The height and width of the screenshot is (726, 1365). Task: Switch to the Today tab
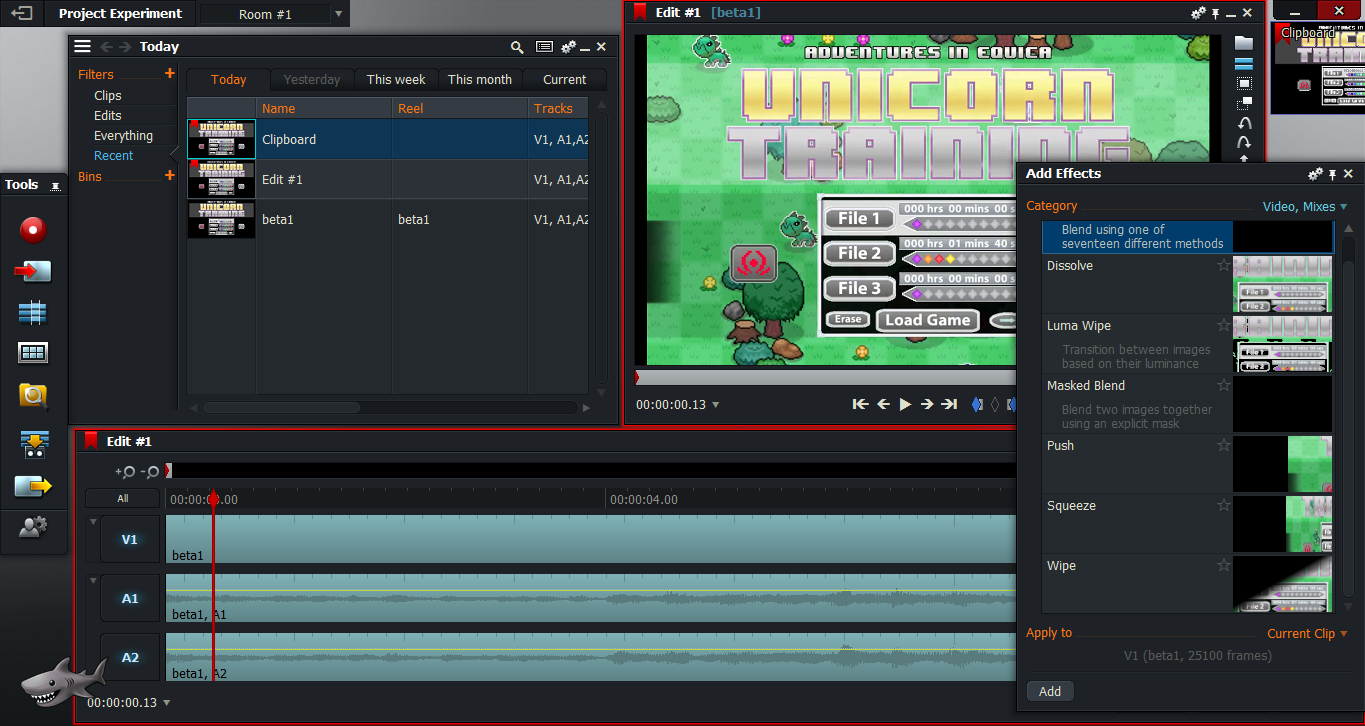tap(228, 80)
